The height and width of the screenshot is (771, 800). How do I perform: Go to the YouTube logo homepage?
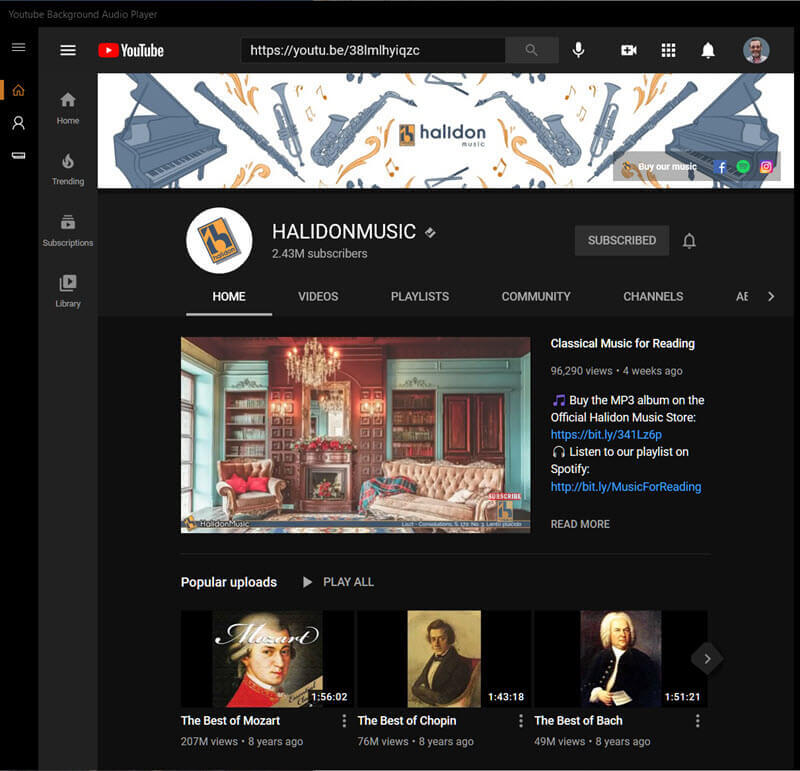131,51
